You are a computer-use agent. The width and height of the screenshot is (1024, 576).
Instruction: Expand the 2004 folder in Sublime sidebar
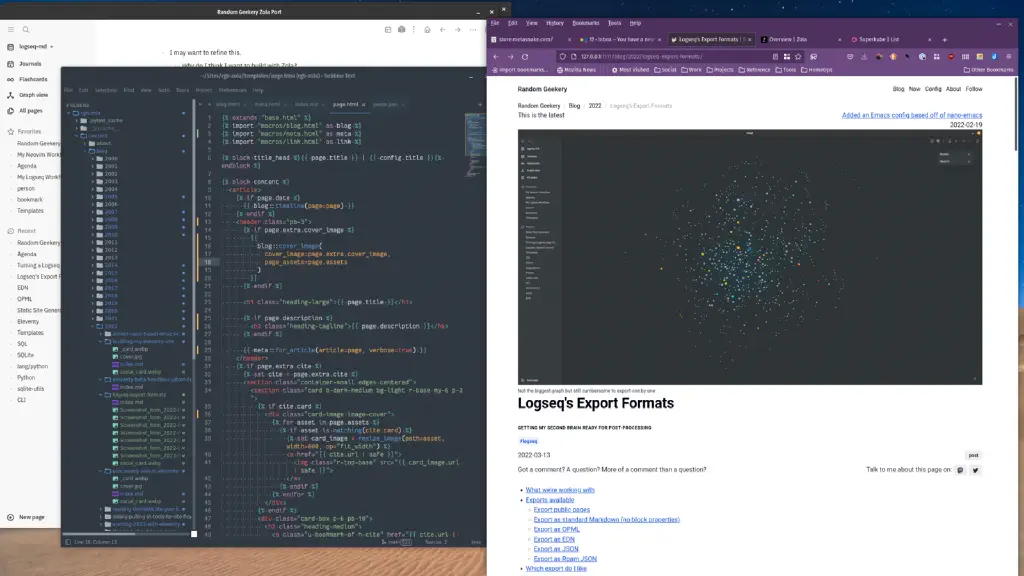[93, 189]
